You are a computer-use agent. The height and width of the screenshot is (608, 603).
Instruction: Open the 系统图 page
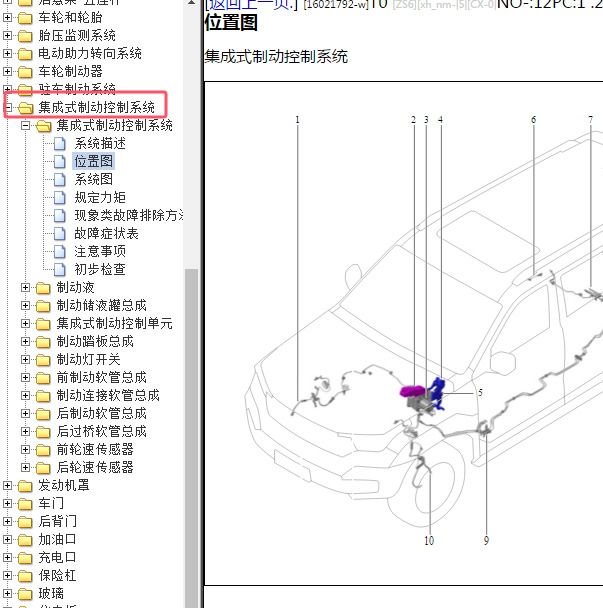pyautogui.click(x=93, y=180)
